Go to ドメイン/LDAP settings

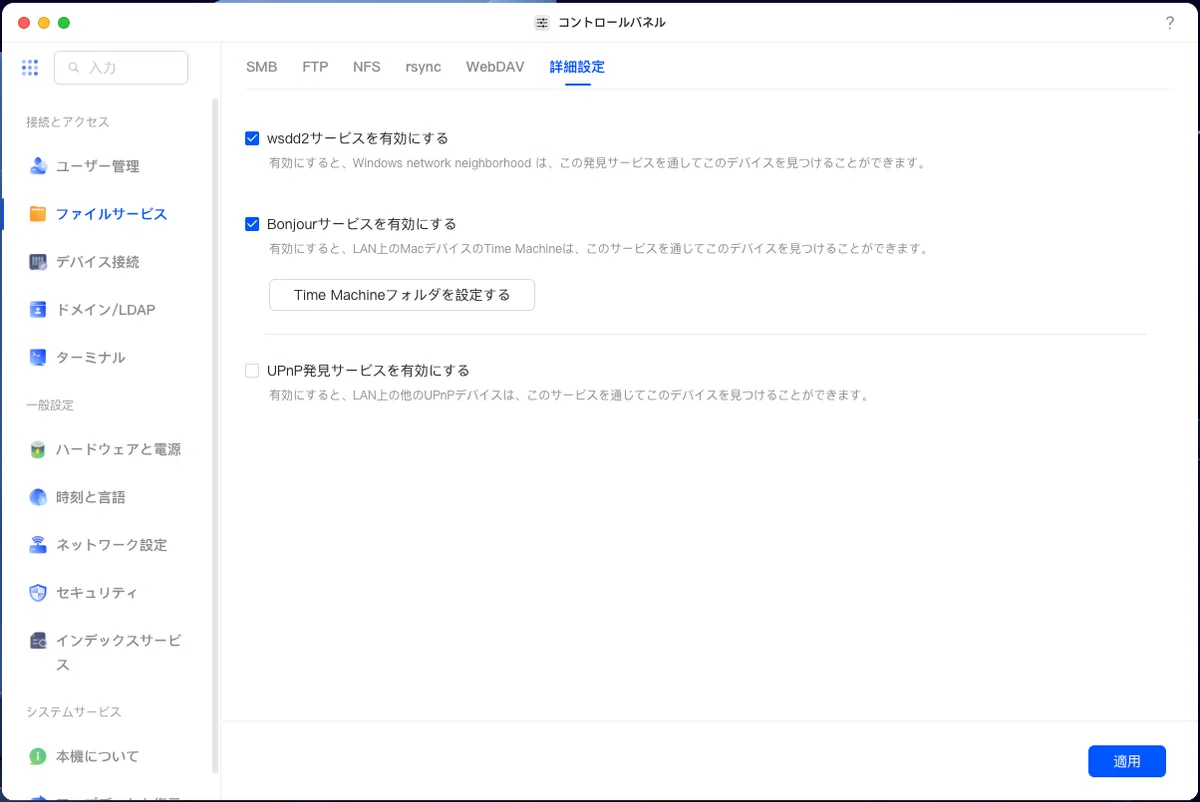[105, 310]
